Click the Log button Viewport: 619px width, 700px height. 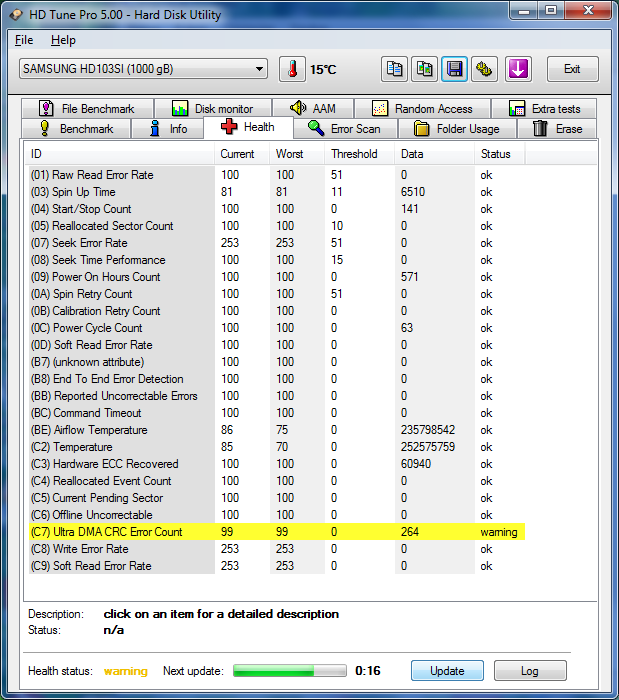530,671
